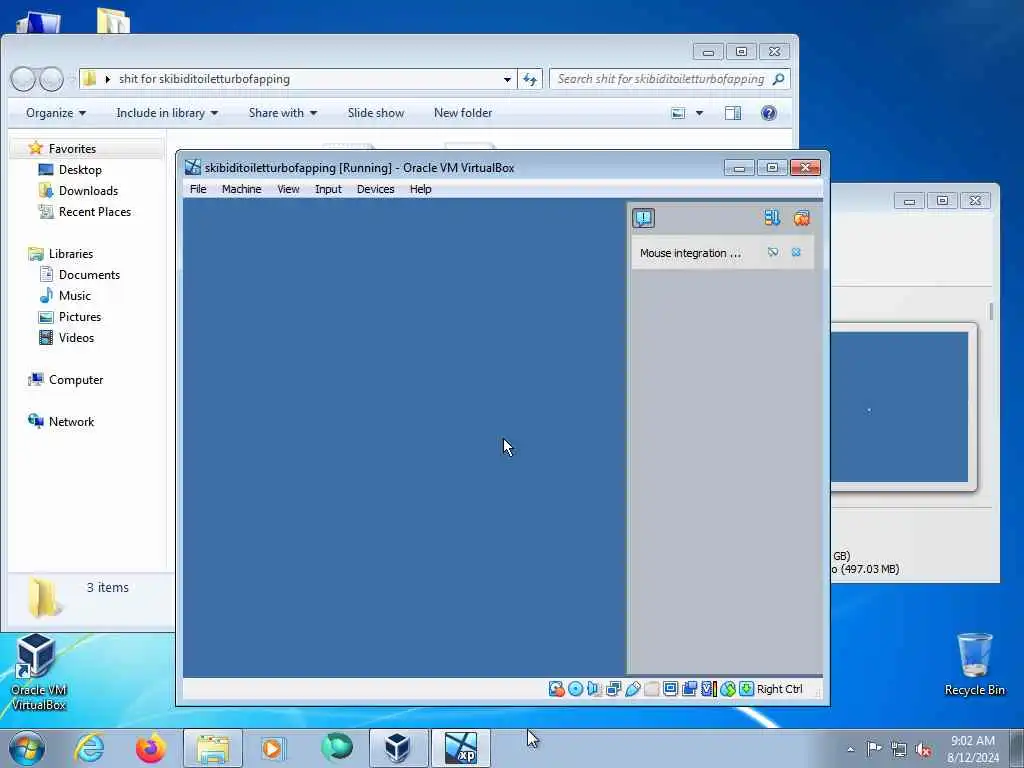Screen dimensions: 1024x768
Task: Click the Slide show button
Action: (376, 113)
